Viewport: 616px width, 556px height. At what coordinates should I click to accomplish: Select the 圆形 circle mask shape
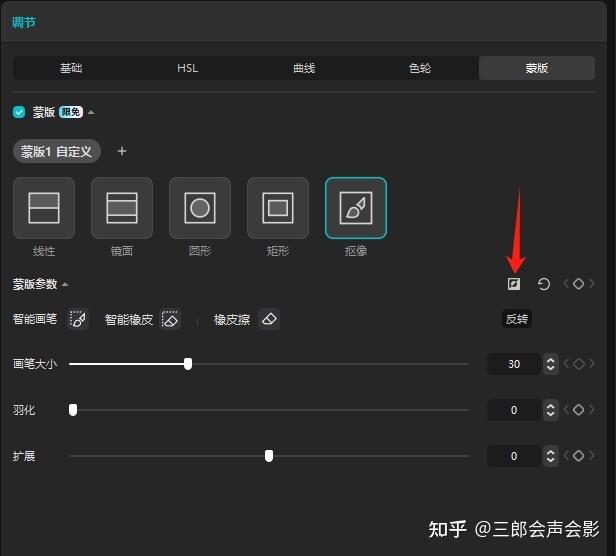point(200,208)
